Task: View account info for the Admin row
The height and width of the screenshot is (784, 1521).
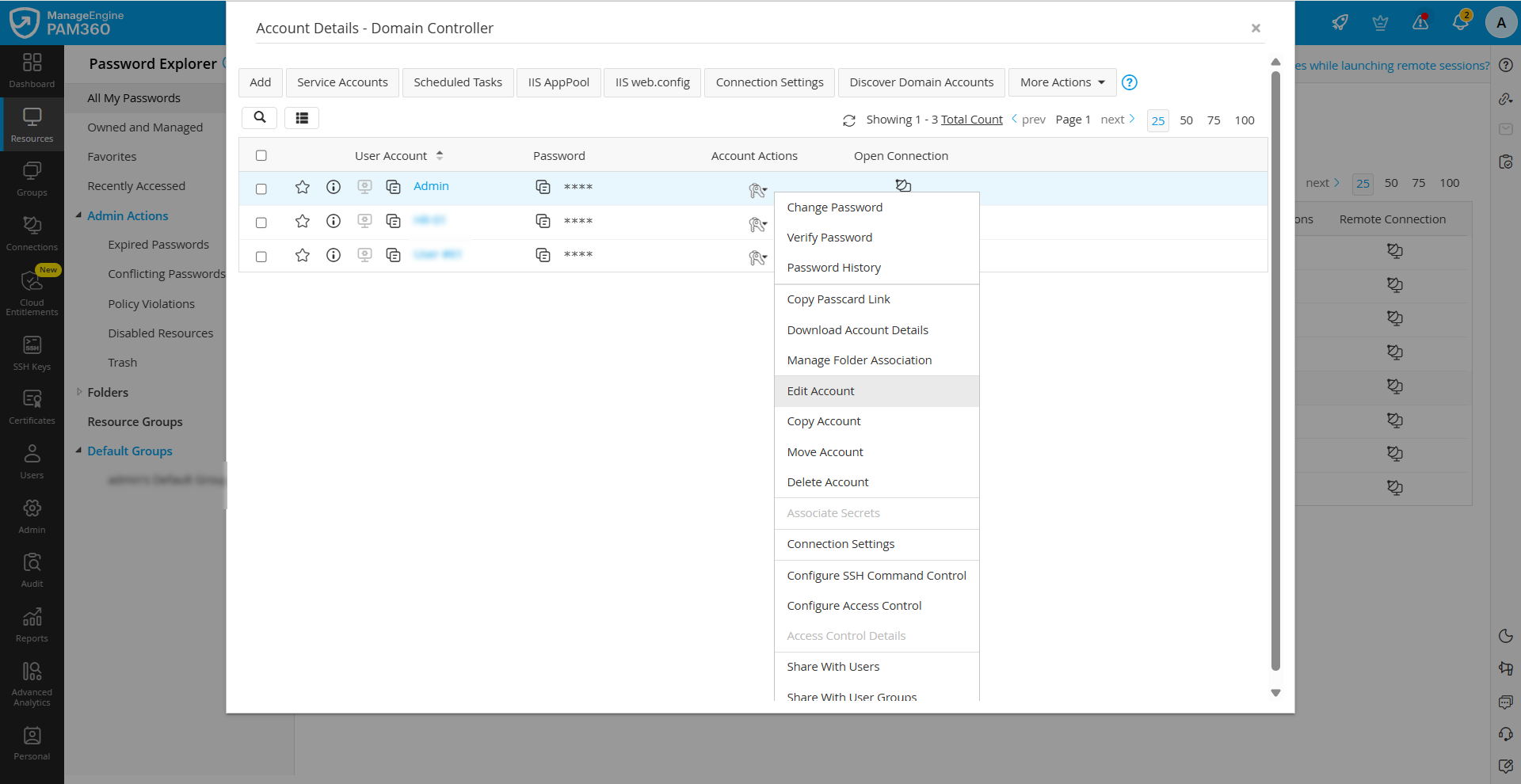Action: [x=333, y=188]
